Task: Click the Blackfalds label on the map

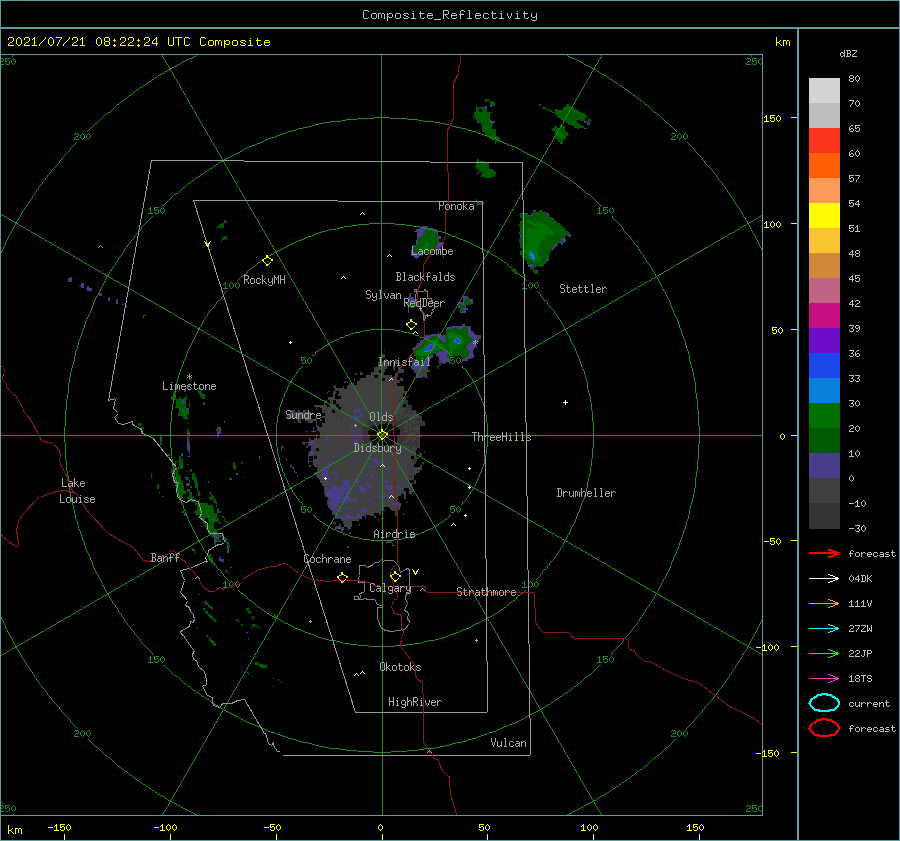Action: pos(425,277)
